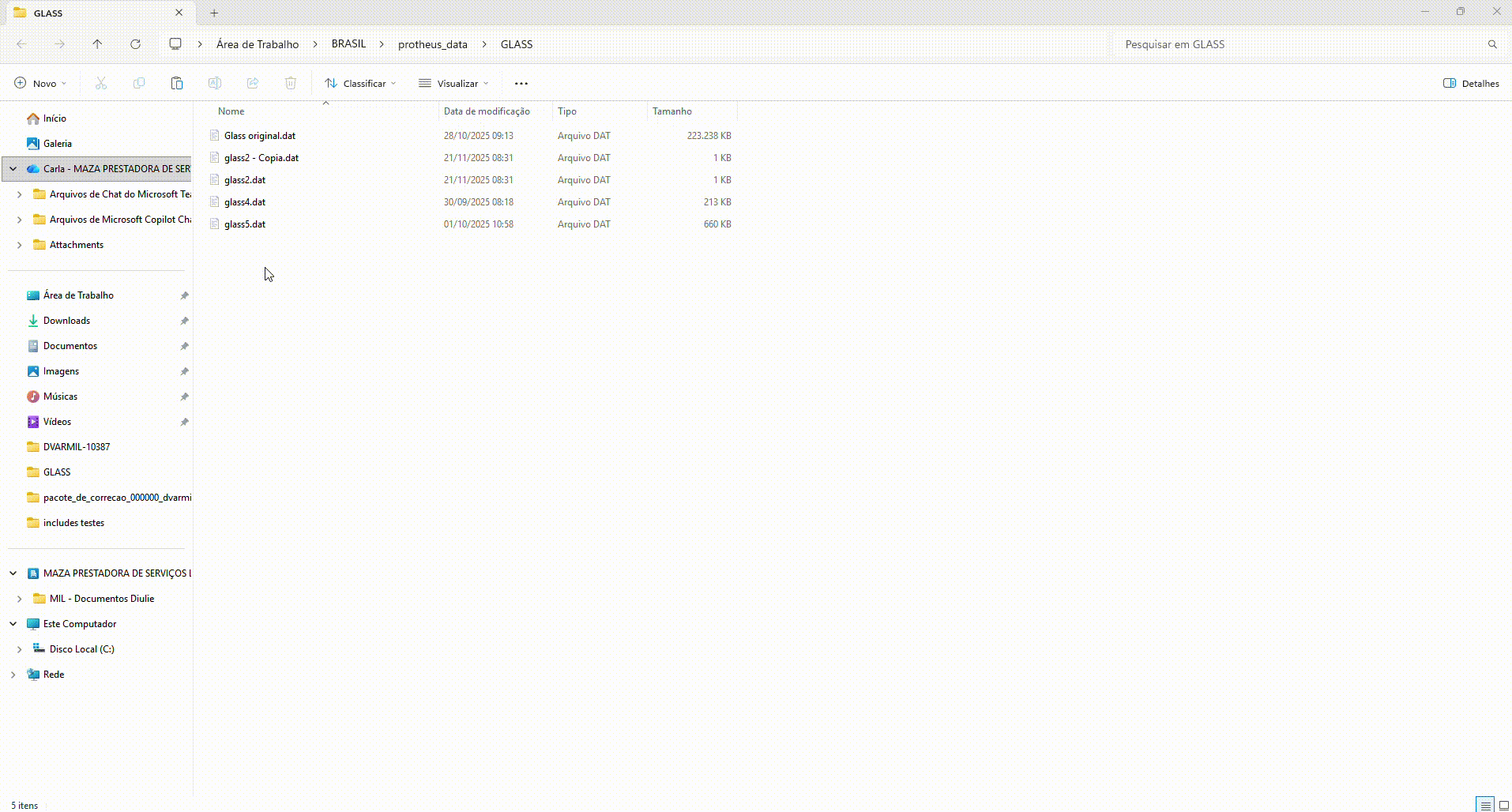This screenshot has height=812, width=1512.
Task: Collapse the Carla - MAZA PRESTADORA node
Action: (13, 168)
